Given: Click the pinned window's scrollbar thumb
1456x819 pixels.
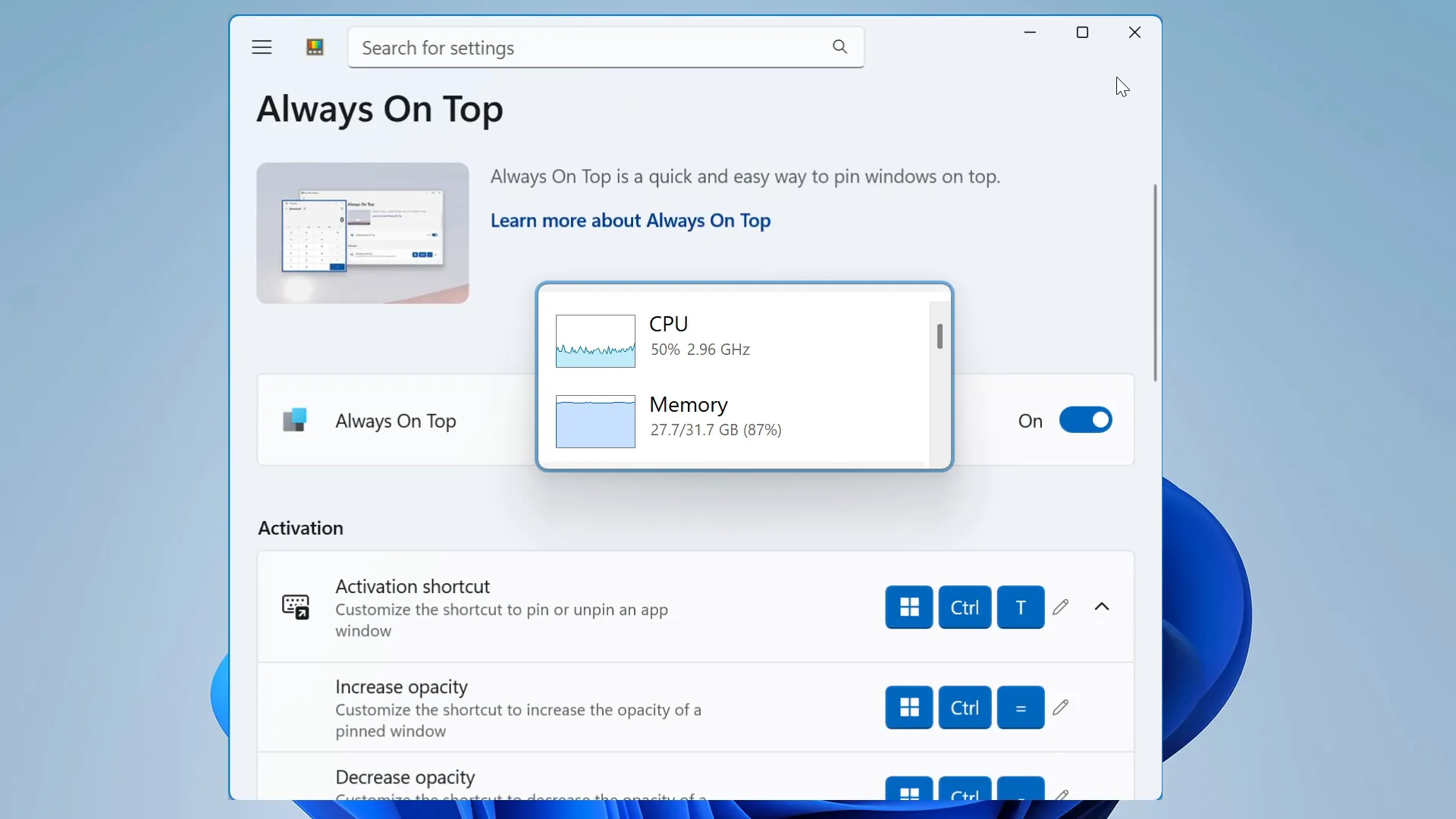Looking at the screenshot, I should click(940, 337).
